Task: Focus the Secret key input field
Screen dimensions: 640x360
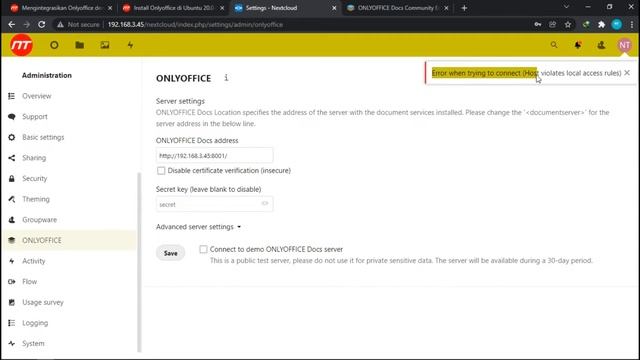Action: click(214, 204)
